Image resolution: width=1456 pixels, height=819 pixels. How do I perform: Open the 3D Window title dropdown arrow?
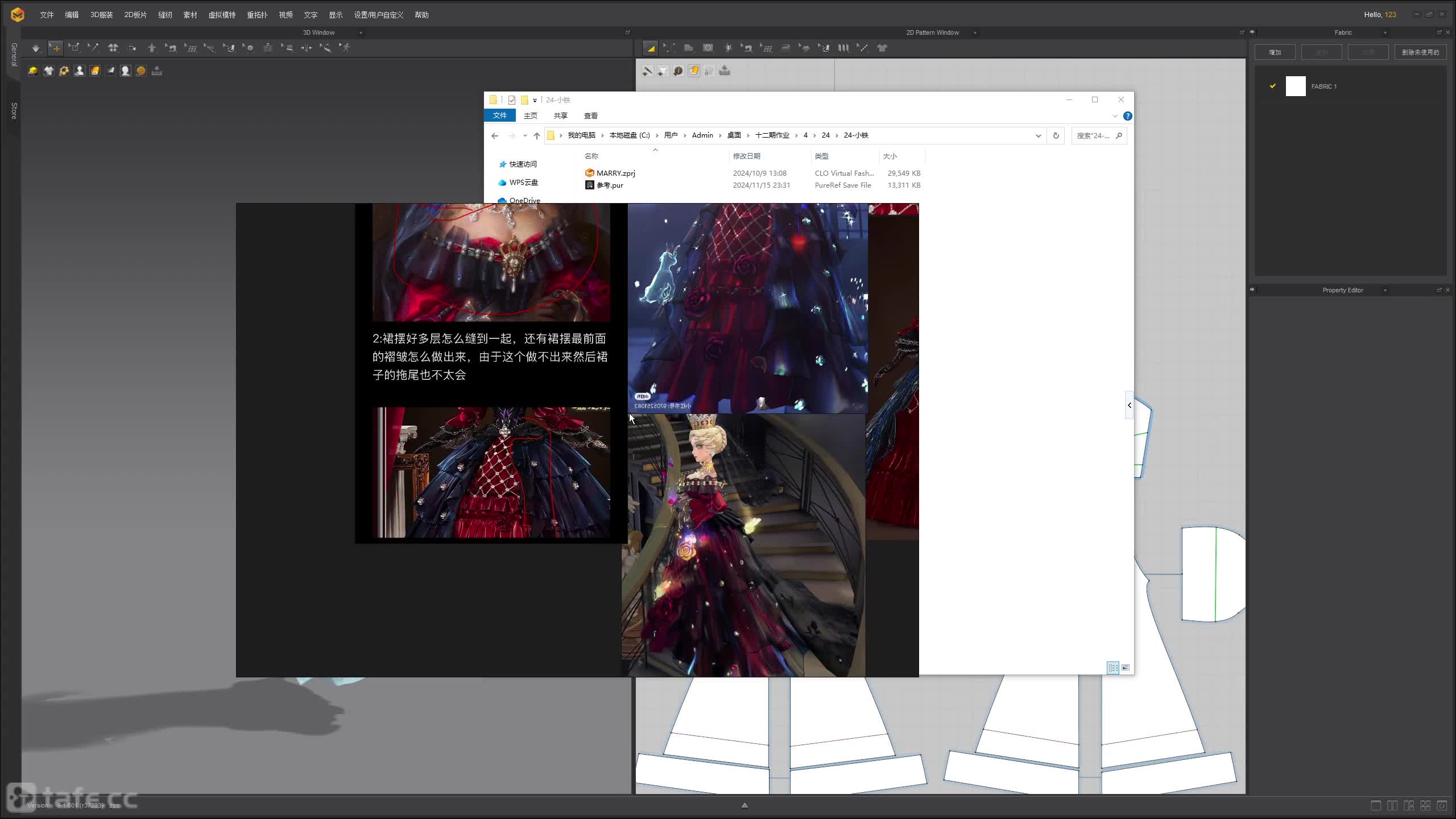[361, 33]
